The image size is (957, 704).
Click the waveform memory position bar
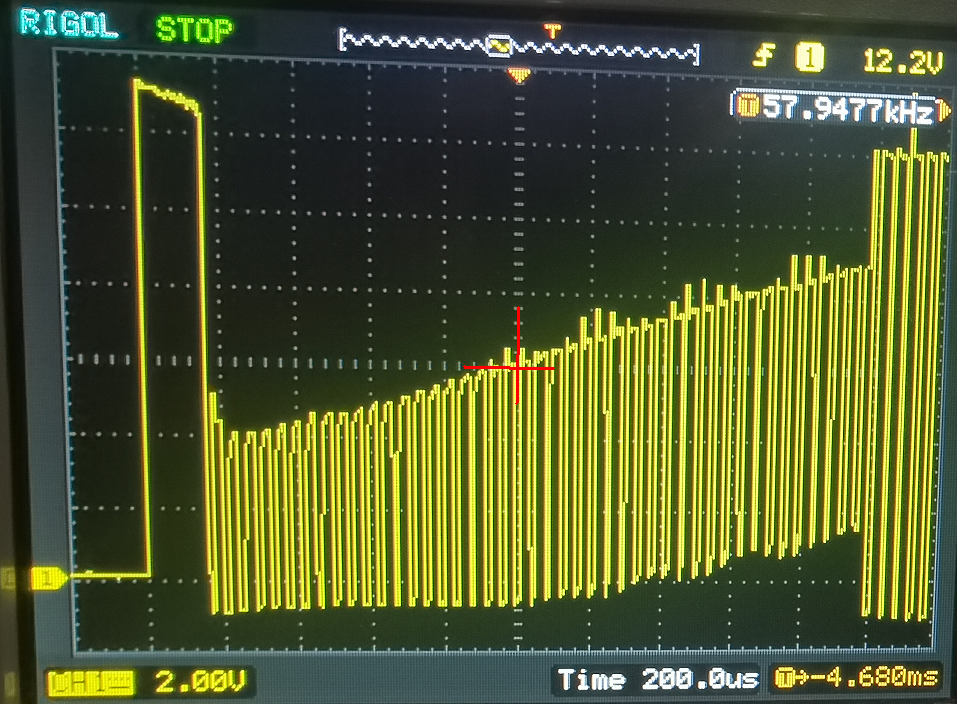coord(519,45)
